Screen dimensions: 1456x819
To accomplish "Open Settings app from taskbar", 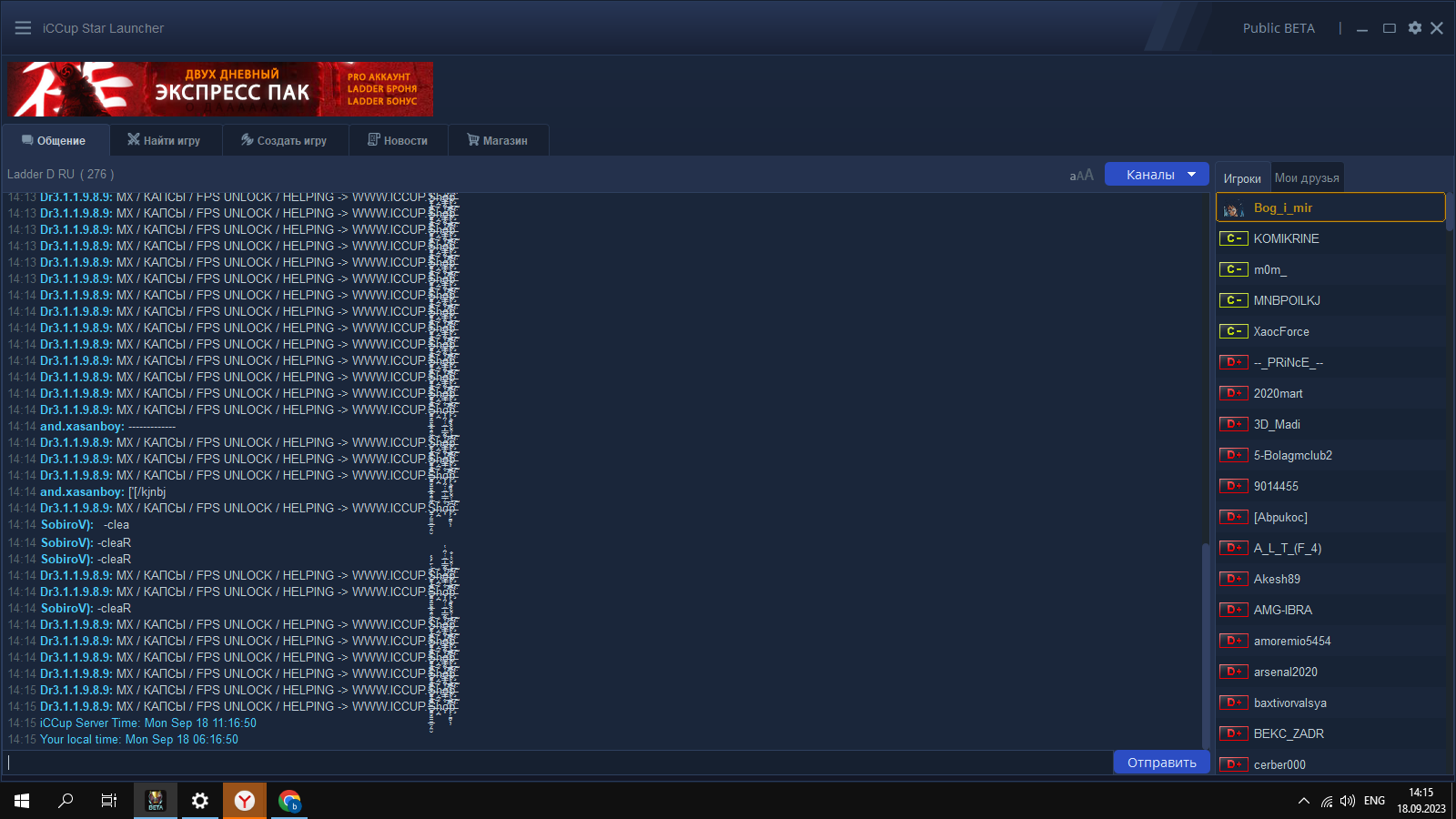I will (x=200, y=801).
